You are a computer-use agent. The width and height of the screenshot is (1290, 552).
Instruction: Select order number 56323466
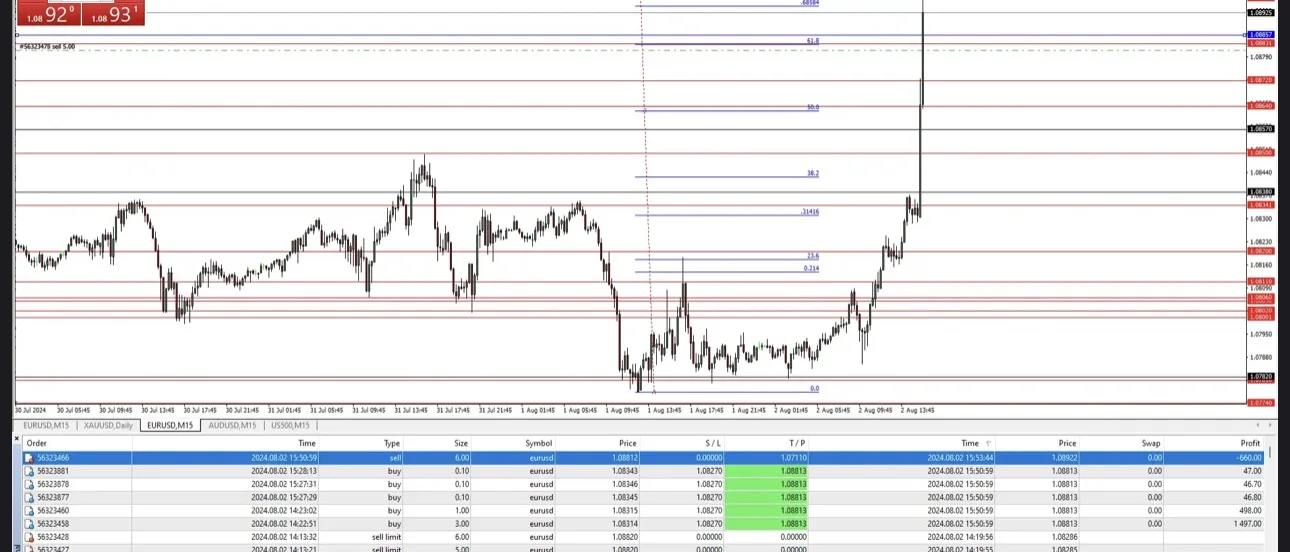tap(53, 458)
